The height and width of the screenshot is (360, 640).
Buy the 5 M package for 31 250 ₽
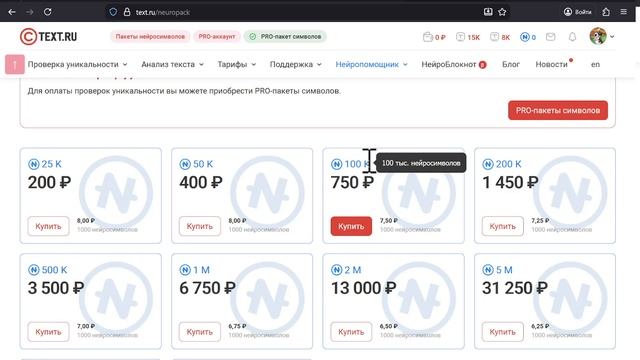click(x=502, y=332)
